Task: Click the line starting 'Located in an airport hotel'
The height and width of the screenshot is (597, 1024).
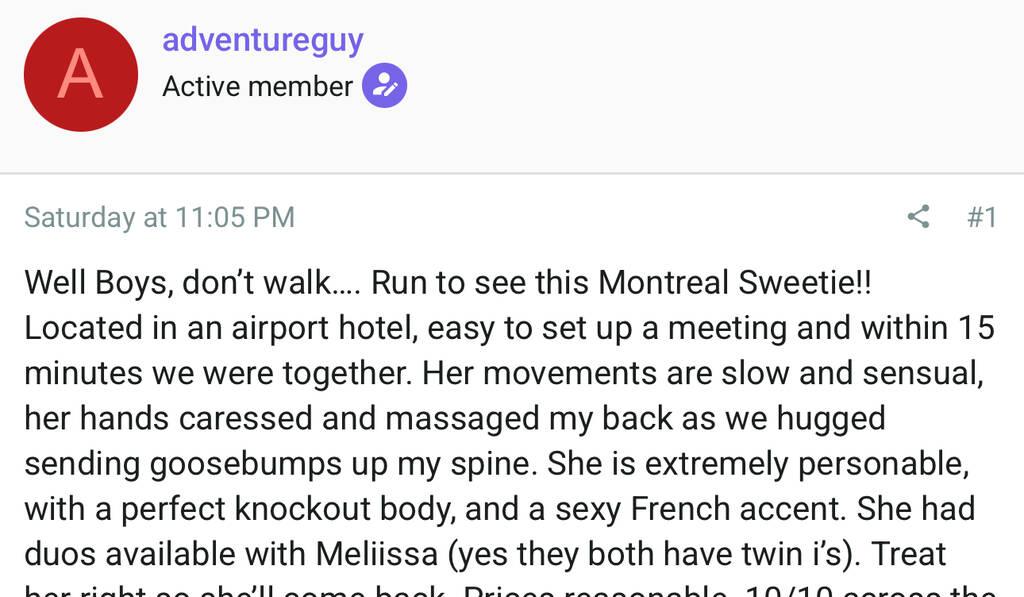Action: [x=500, y=328]
